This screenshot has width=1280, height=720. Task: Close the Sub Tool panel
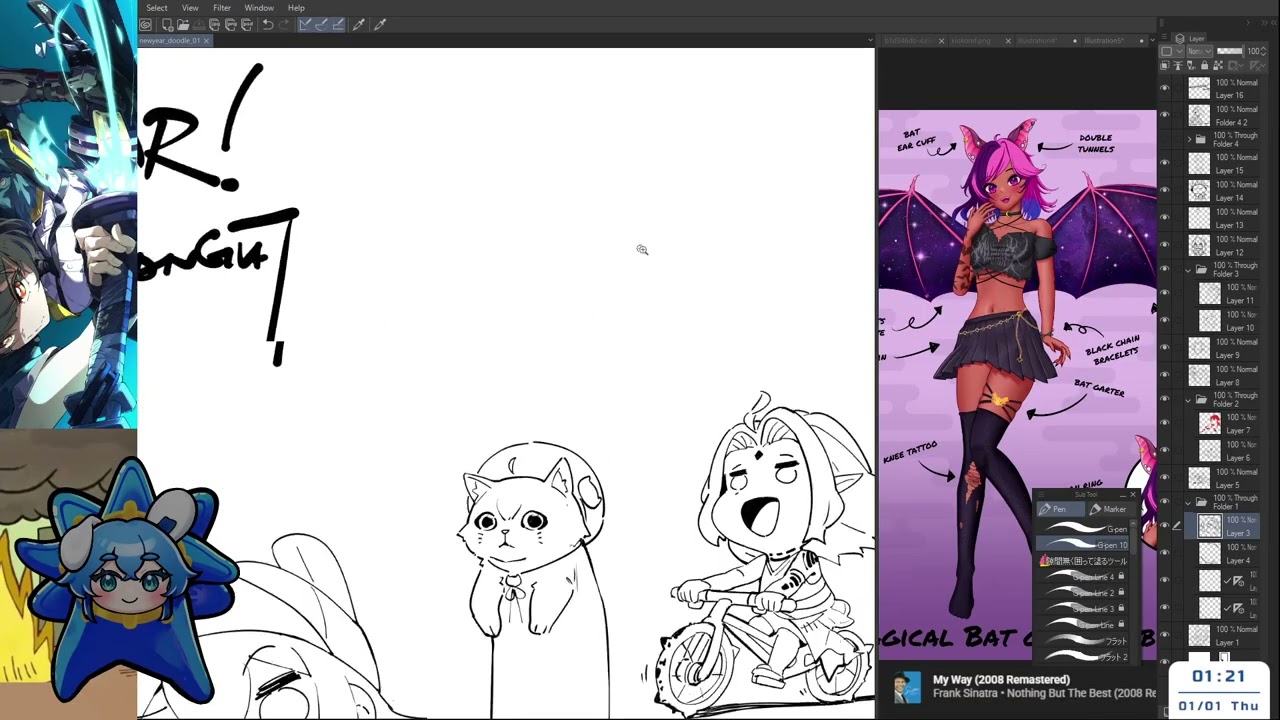pos(1133,495)
